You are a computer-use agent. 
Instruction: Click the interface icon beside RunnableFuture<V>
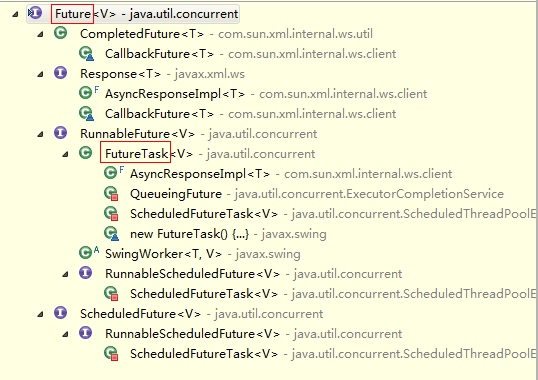60,133
